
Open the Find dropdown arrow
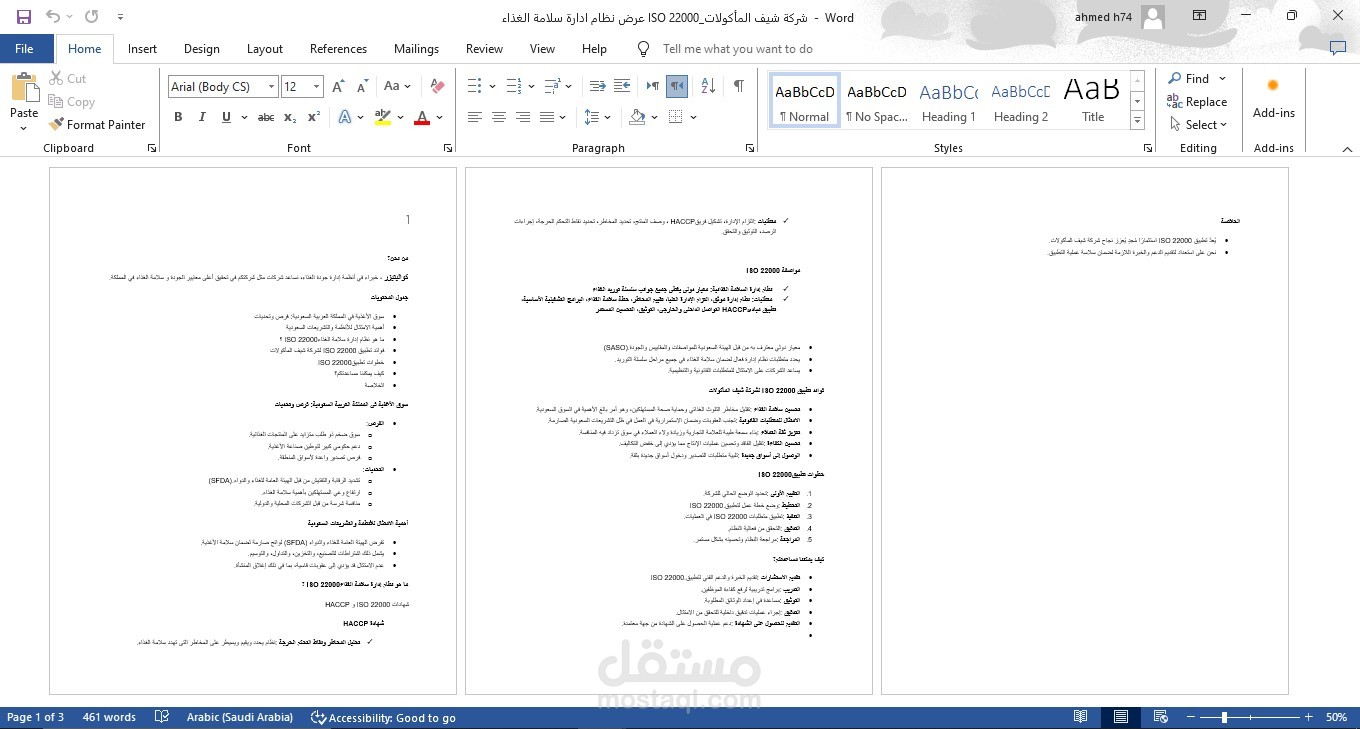click(1221, 78)
